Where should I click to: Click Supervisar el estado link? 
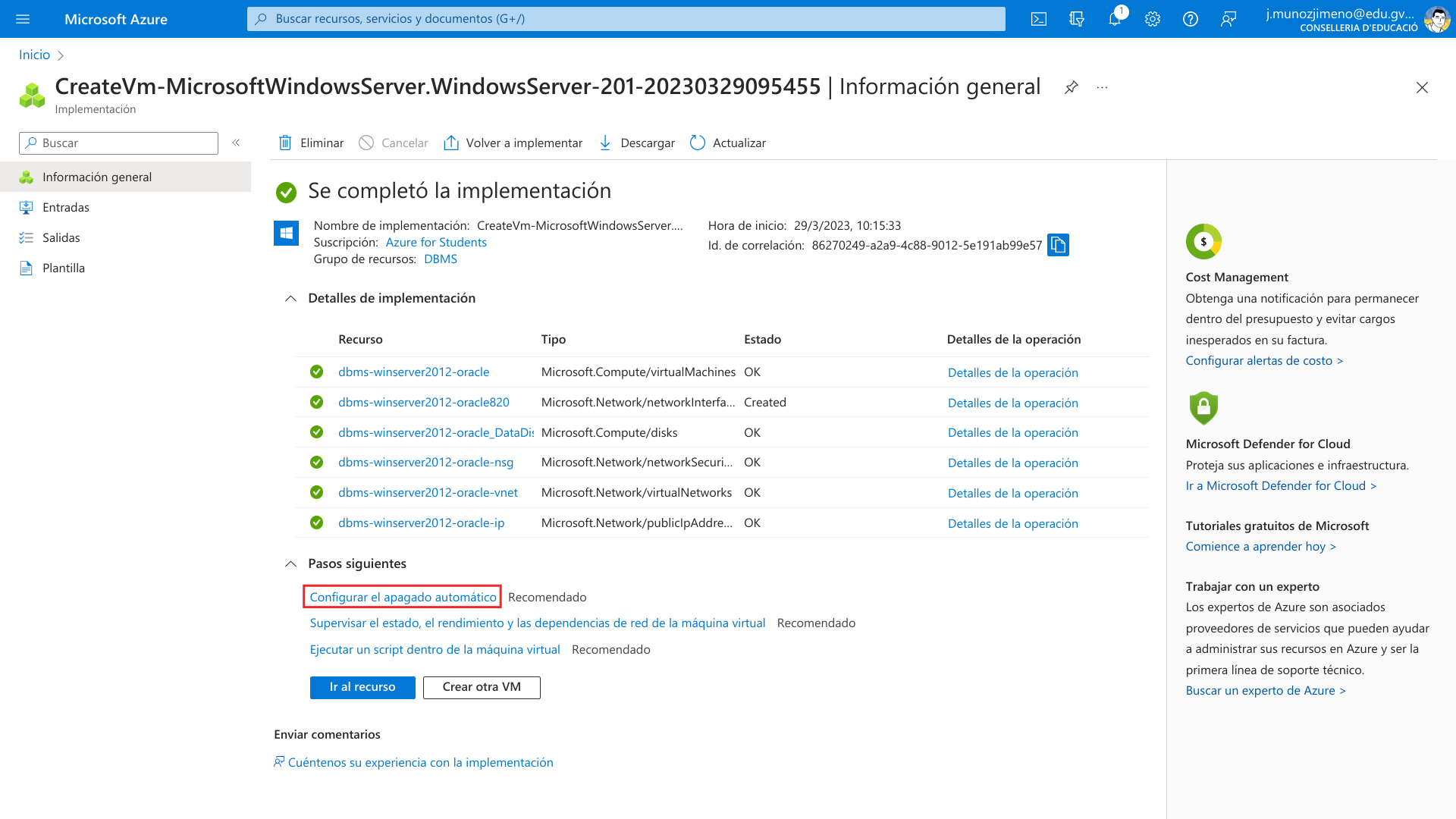pos(538,623)
